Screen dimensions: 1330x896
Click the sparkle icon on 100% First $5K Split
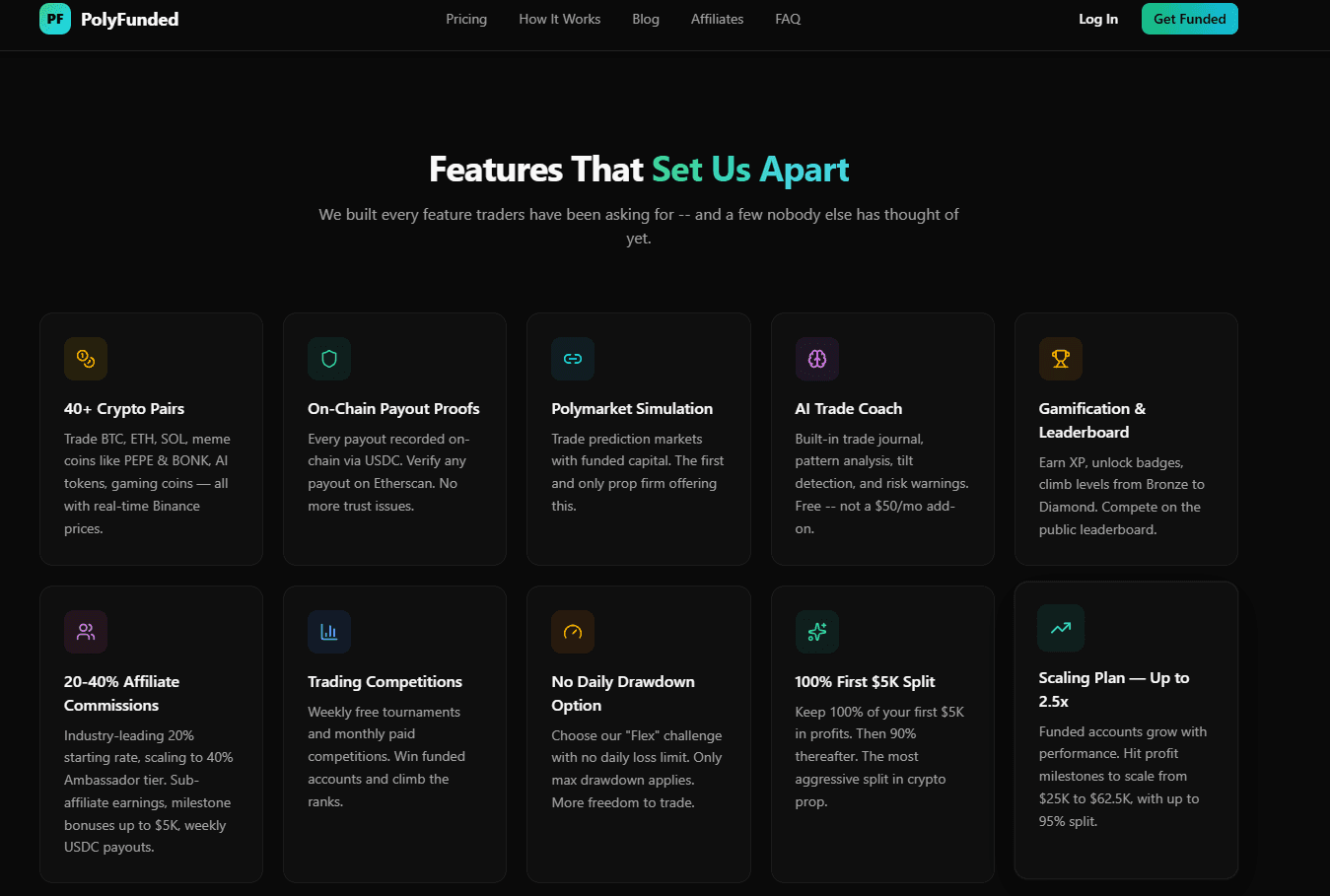817,632
